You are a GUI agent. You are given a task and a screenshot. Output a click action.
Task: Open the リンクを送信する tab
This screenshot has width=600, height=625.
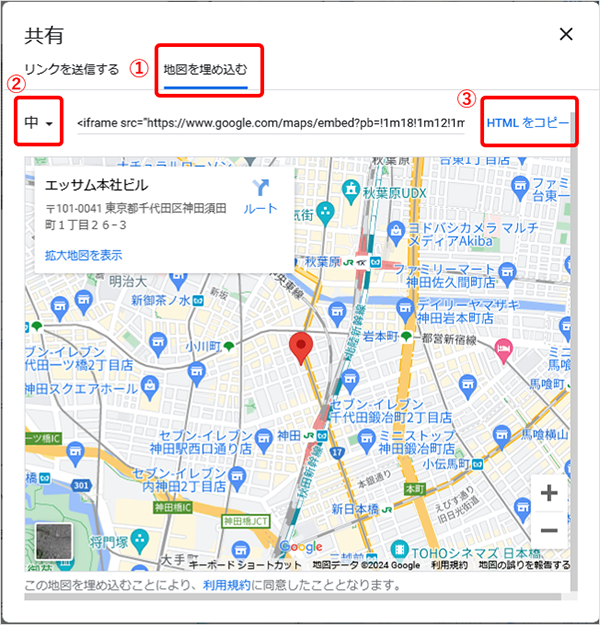tap(72, 69)
